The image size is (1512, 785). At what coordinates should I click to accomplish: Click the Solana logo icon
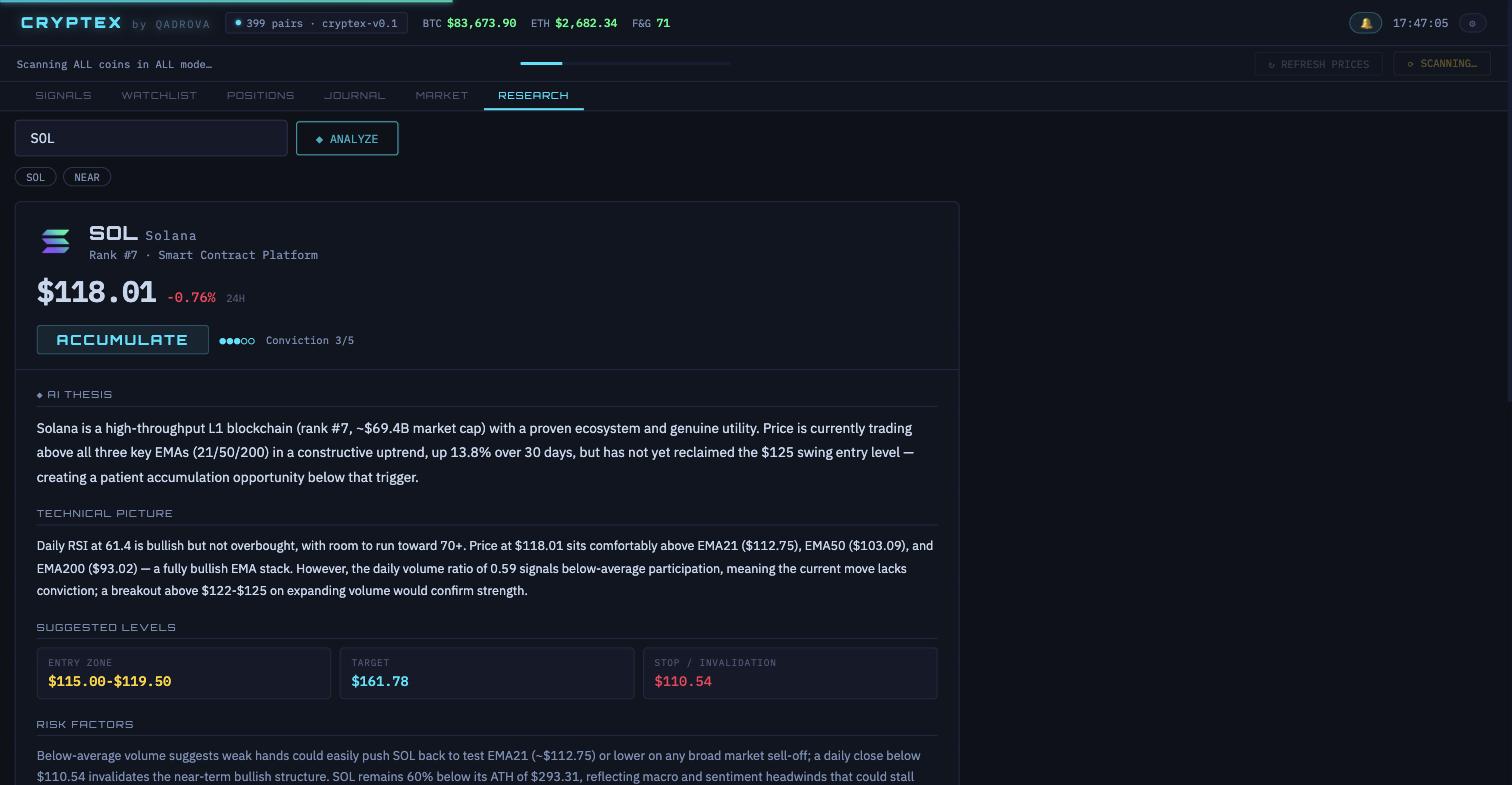pyautogui.click(x=56, y=241)
